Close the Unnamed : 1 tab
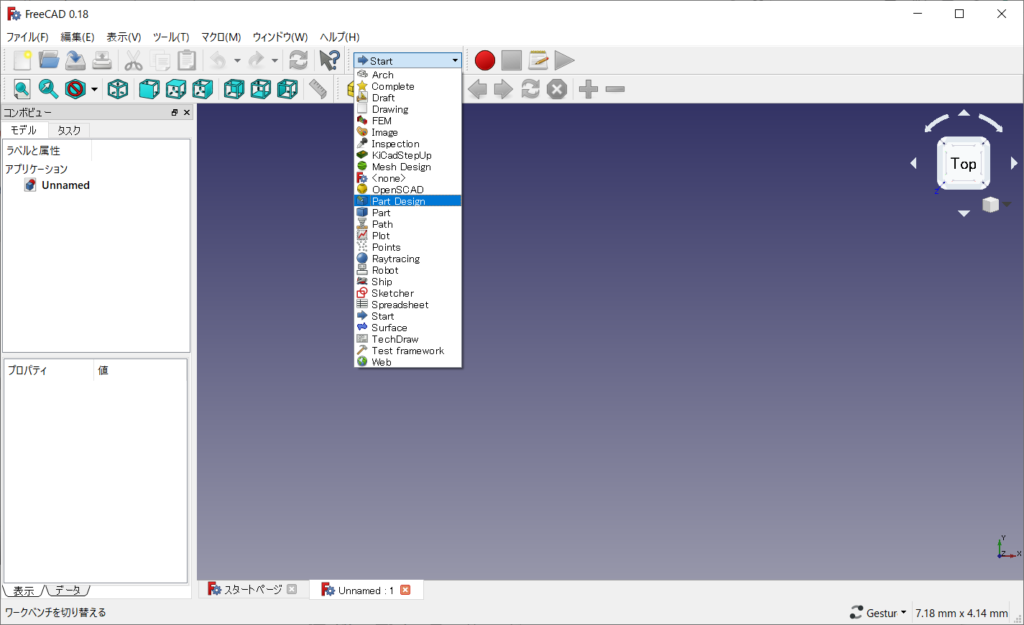This screenshot has height=625, width=1024. click(405, 590)
